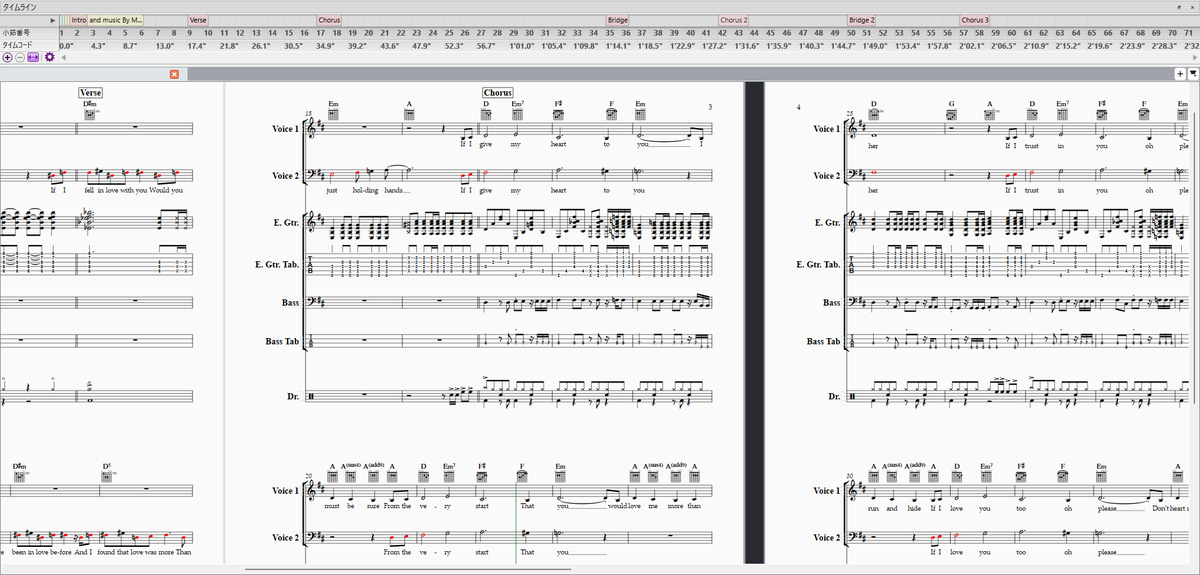This screenshot has height=575, width=1200.
Task: Jump to Chorus 2 timeline marker
Action: tap(733, 20)
